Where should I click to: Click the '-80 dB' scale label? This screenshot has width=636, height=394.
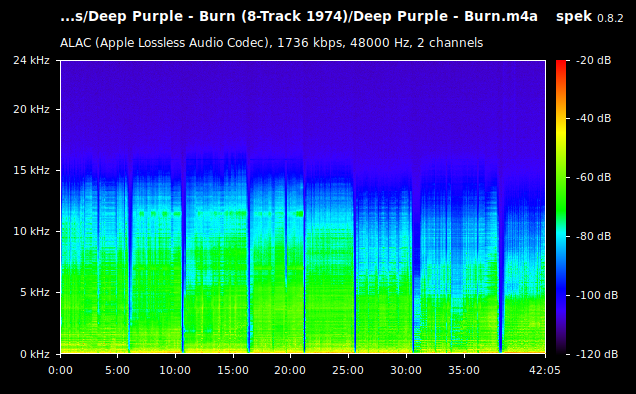[593, 236]
